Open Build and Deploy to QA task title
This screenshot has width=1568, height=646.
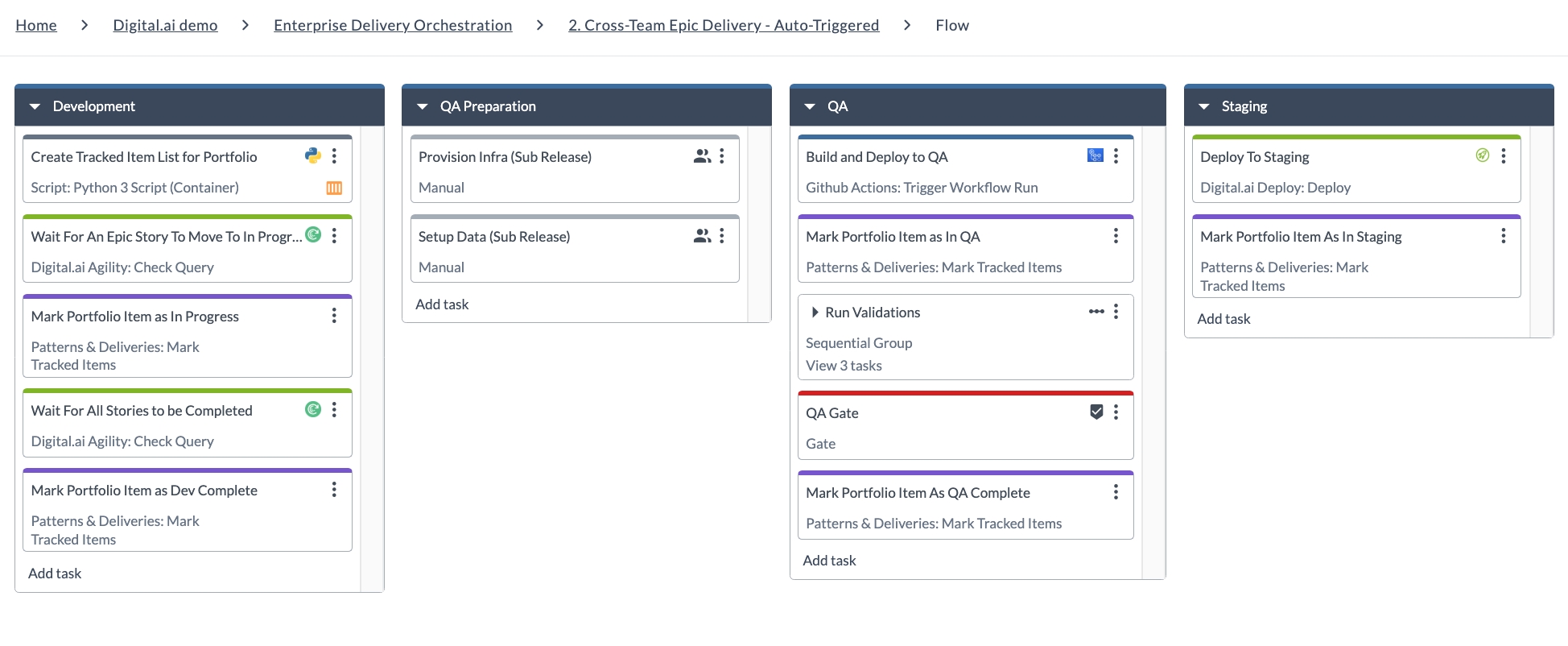coord(877,157)
